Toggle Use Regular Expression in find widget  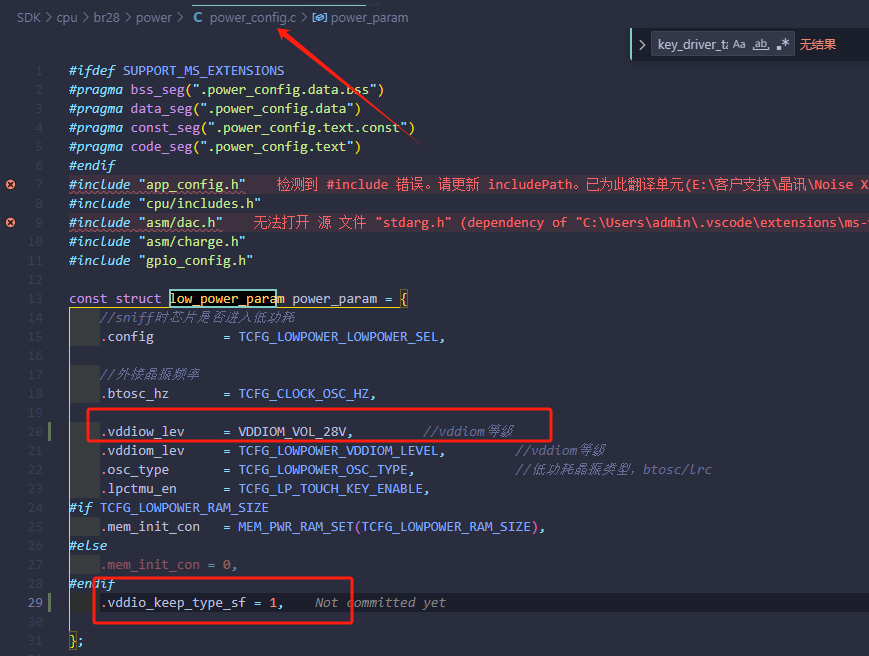tap(783, 44)
